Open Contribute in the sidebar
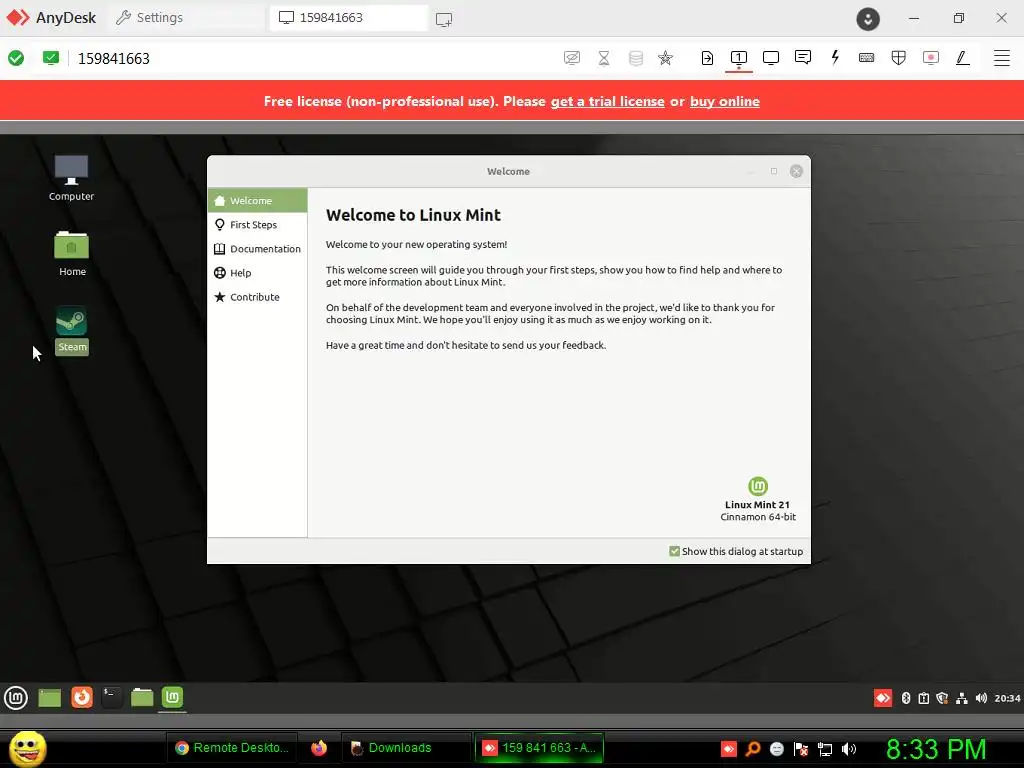This screenshot has height=768, width=1024. click(257, 297)
